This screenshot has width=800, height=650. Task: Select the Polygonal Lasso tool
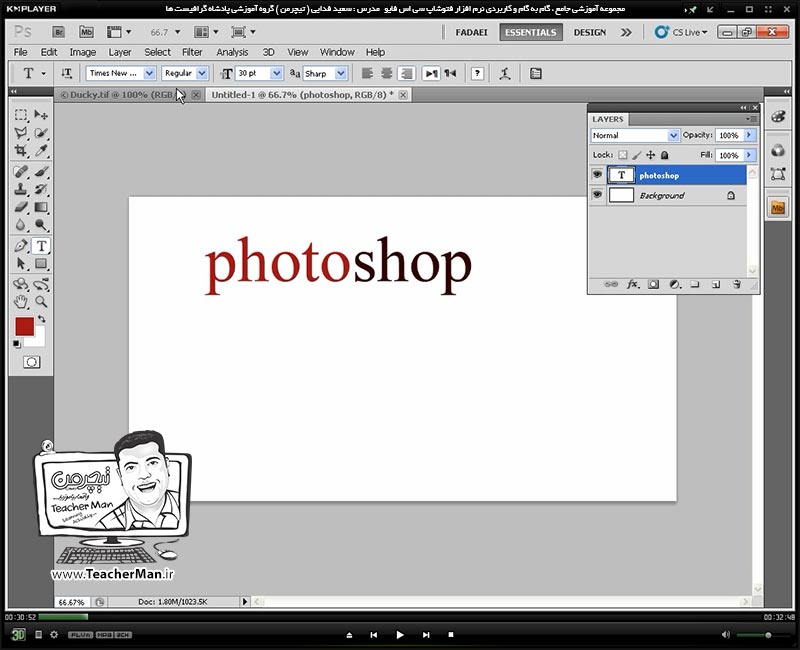pyautogui.click(x=21, y=133)
